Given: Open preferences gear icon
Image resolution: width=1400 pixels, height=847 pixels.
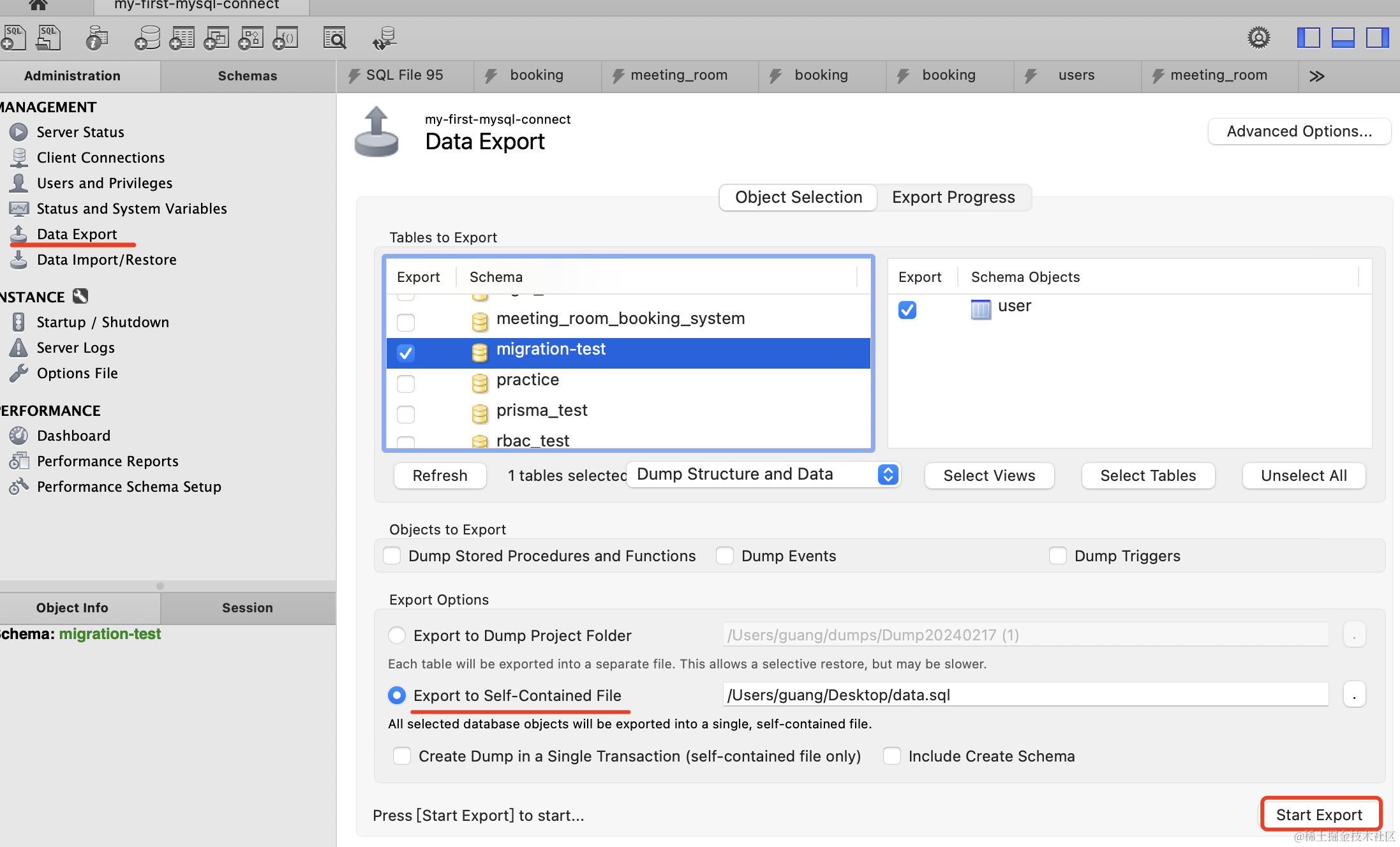Looking at the screenshot, I should pyautogui.click(x=1258, y=38).
